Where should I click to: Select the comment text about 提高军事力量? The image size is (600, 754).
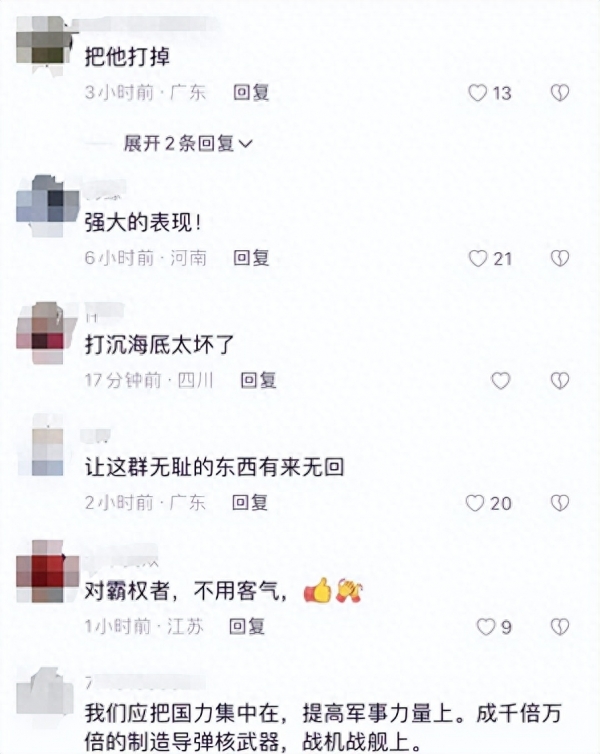pos(323,728)
